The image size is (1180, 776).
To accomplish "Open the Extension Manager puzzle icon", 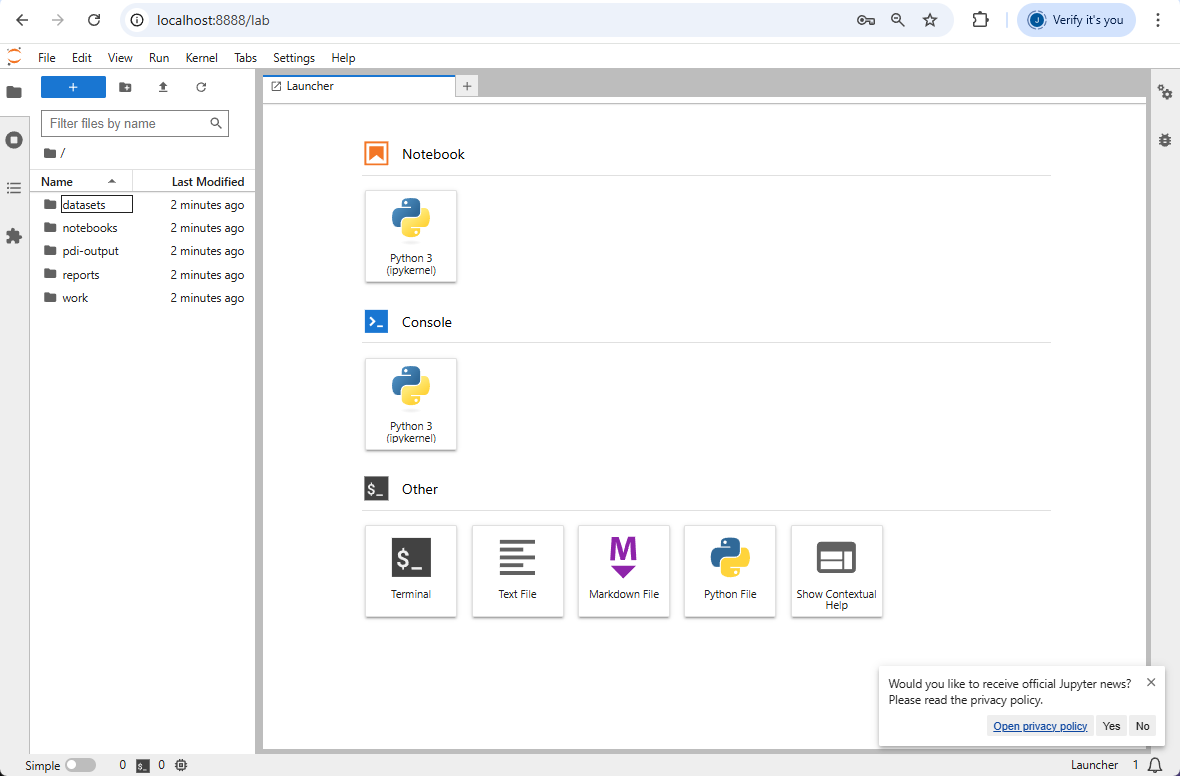I will coord(14,236).
